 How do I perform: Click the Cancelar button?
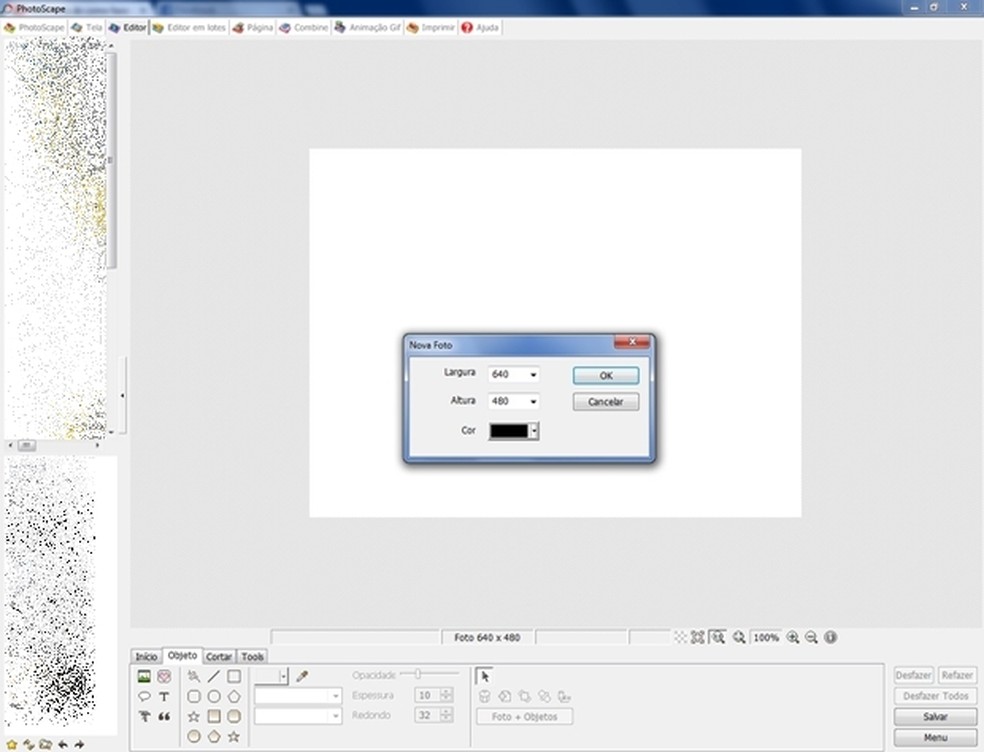coord(605,402)
